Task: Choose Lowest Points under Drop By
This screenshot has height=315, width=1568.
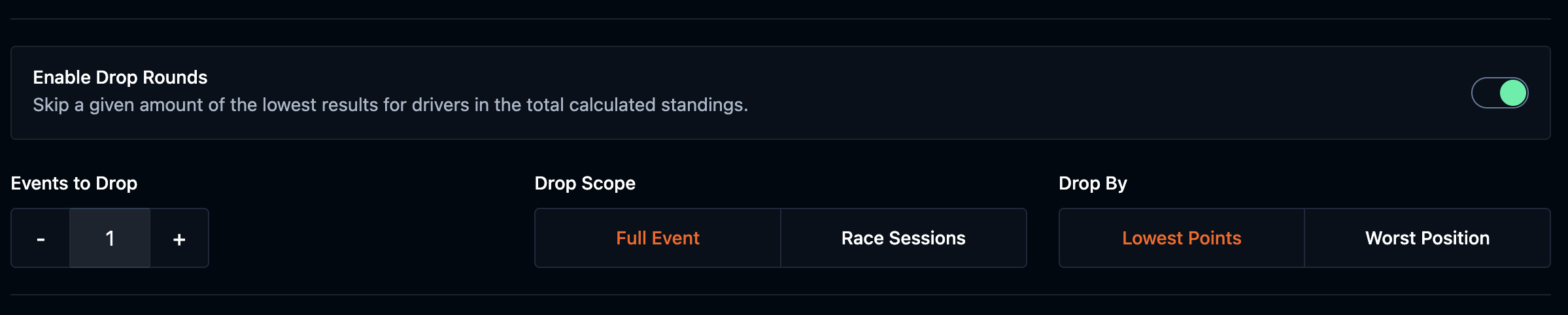Action: click(x=1181, y=239)
